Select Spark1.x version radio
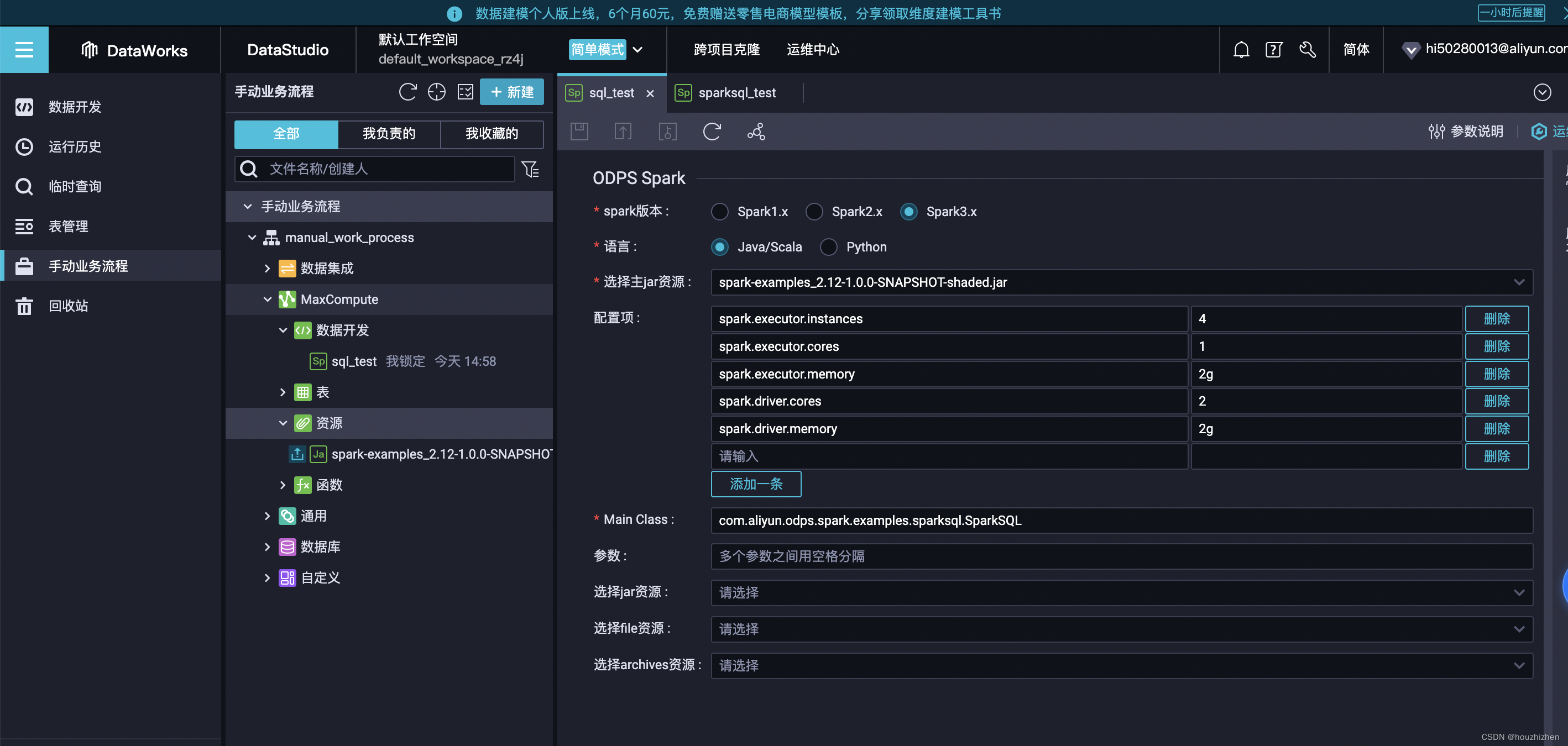This screenshot has width=1568, height=746. 719,212
